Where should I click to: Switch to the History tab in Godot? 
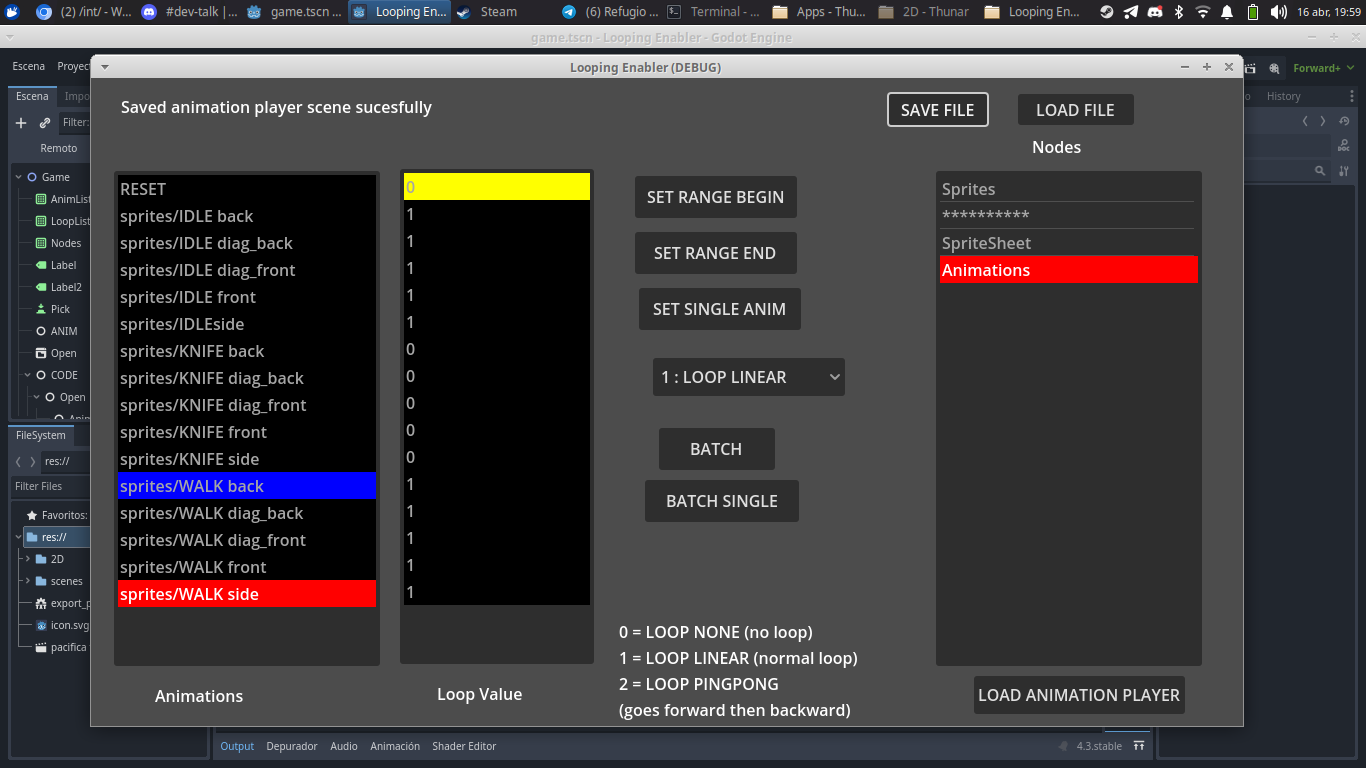pos(1283,96)
